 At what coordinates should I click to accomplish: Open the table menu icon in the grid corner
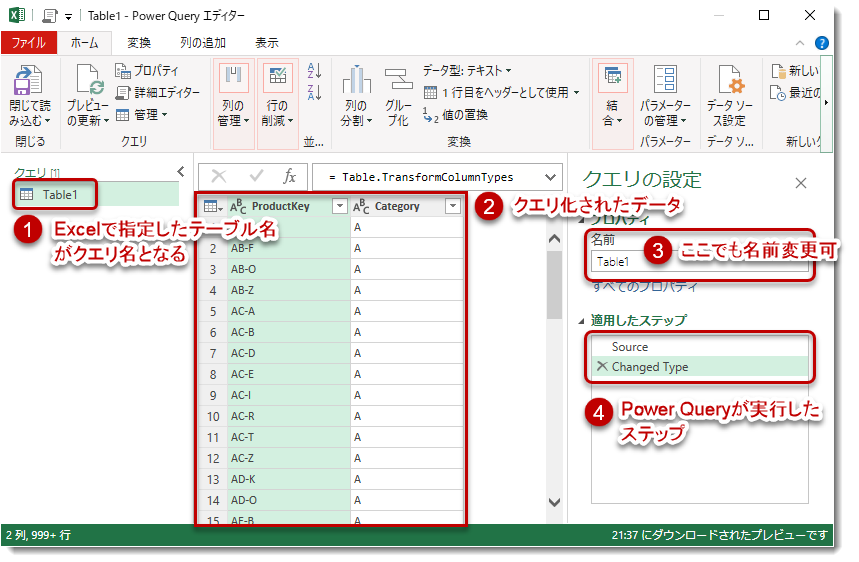point(213,207)
